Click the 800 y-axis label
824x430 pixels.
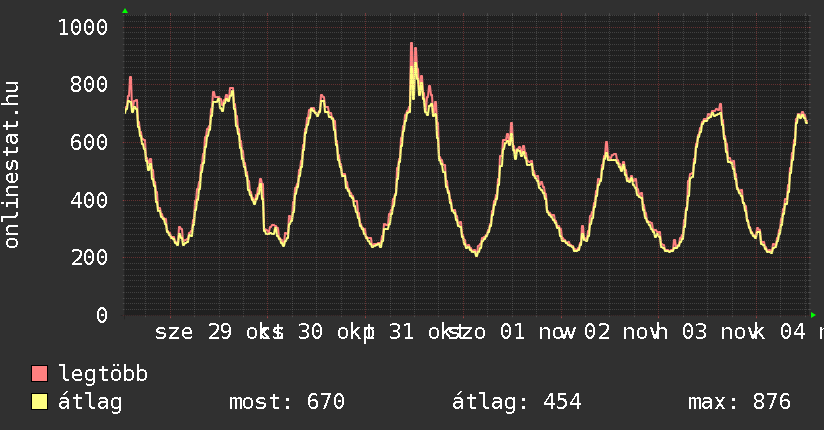pos(88,85)
